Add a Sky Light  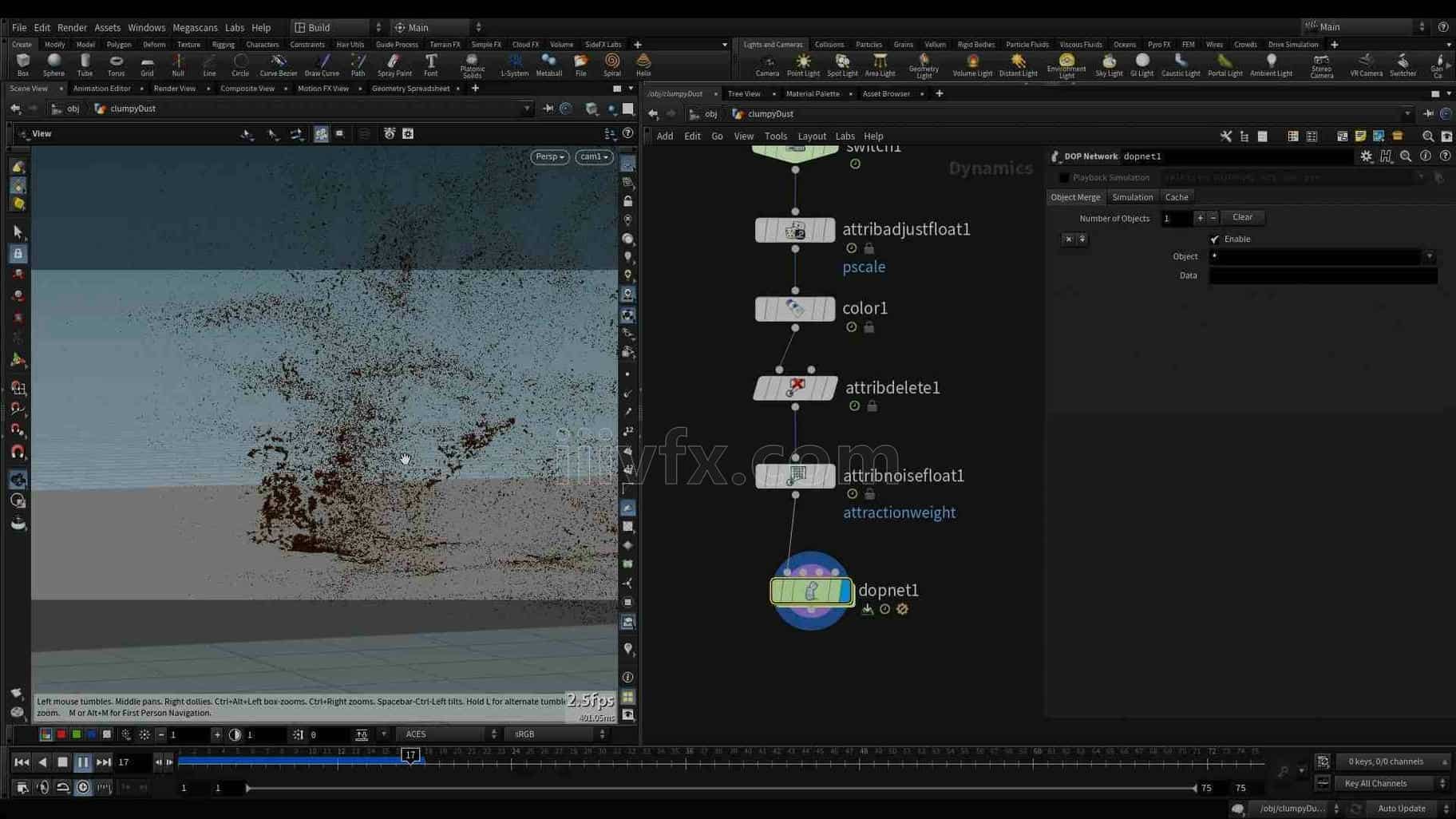tap(1109, 65)
